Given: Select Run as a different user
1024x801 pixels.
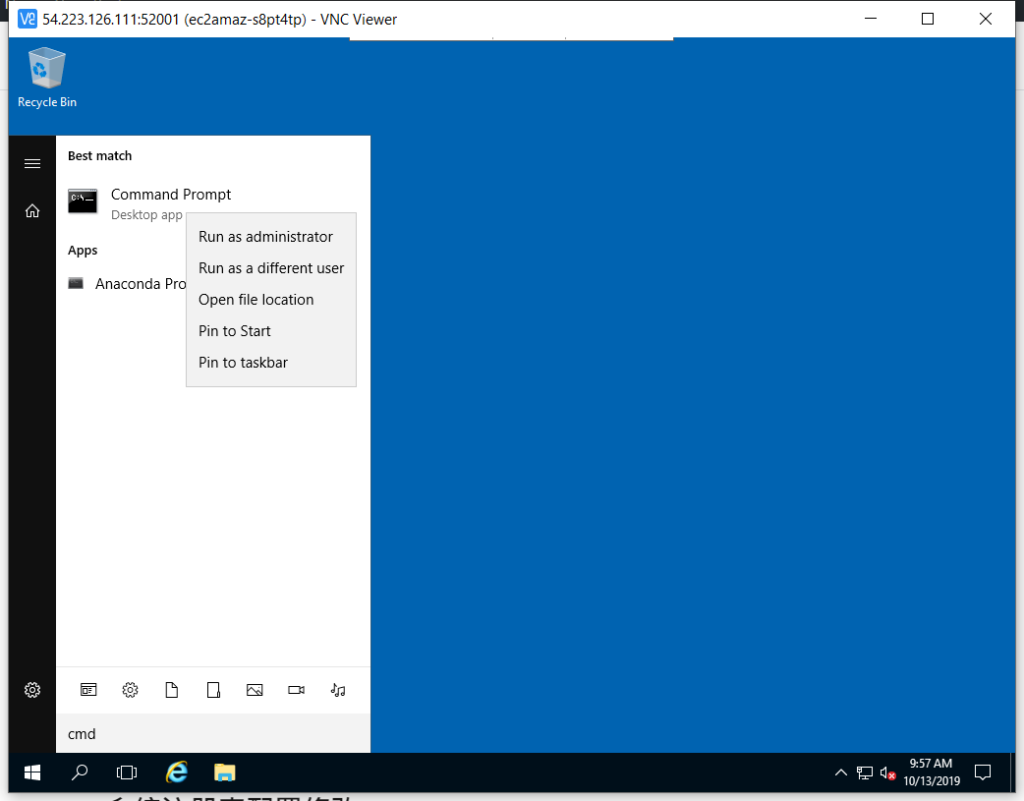Looking at the screenshot, I should (x=271, y=268).
